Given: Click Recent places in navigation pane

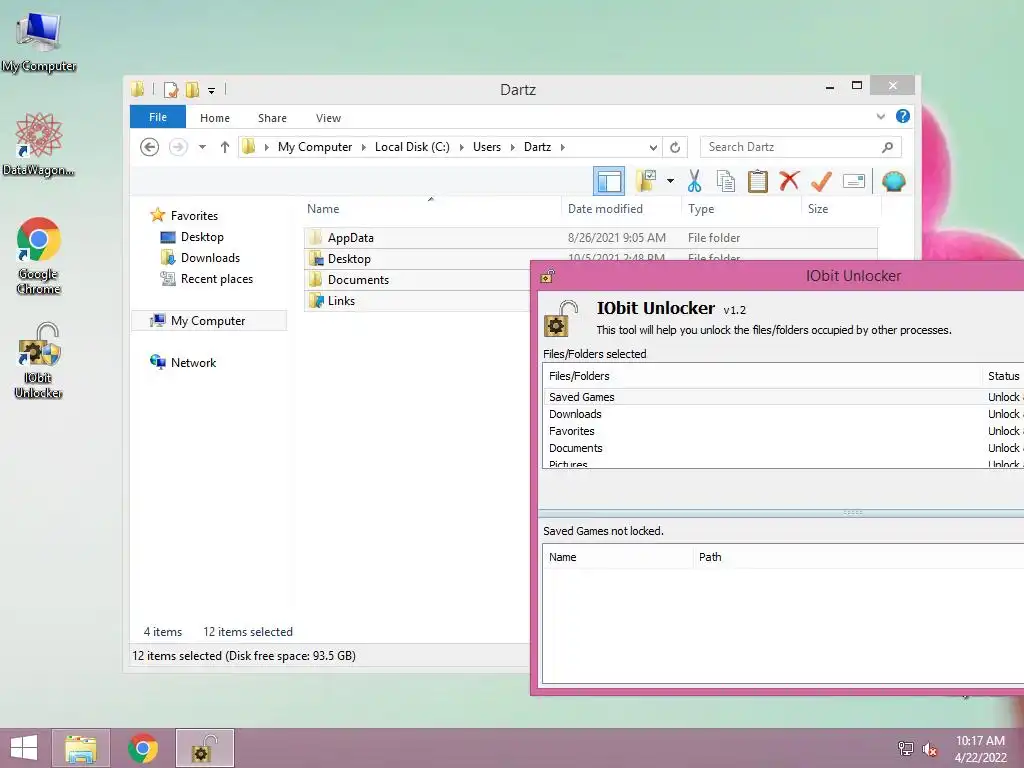Looking at the screenshot, I should [216, 279].
